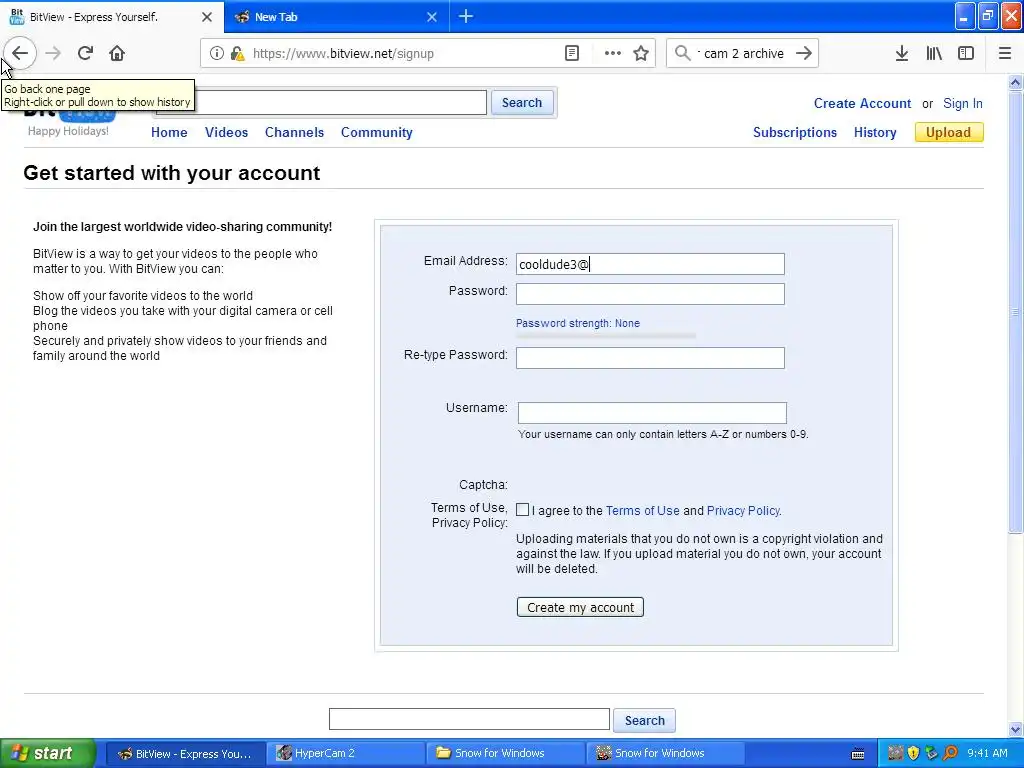This screenshot has width=1024, height=768.
Task: Click the scrollbar up arrow
Action: coord(1015,82)
